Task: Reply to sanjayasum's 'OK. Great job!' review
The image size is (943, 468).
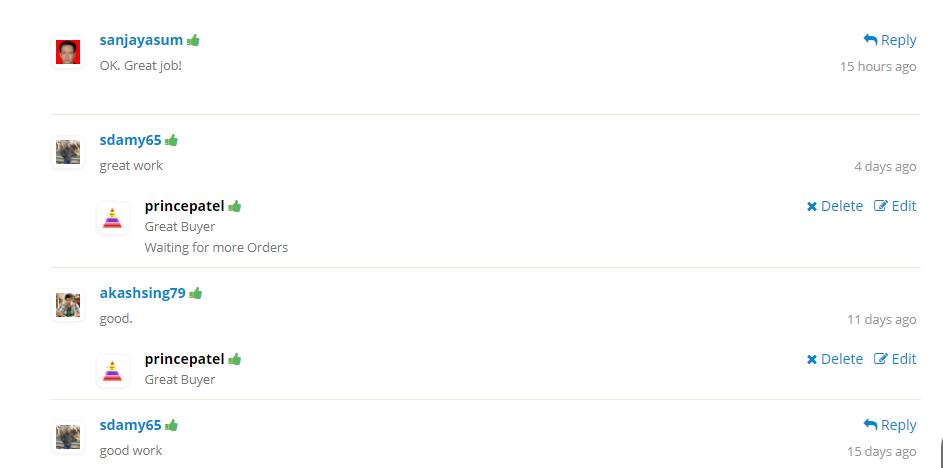Action: pos(890,40)
